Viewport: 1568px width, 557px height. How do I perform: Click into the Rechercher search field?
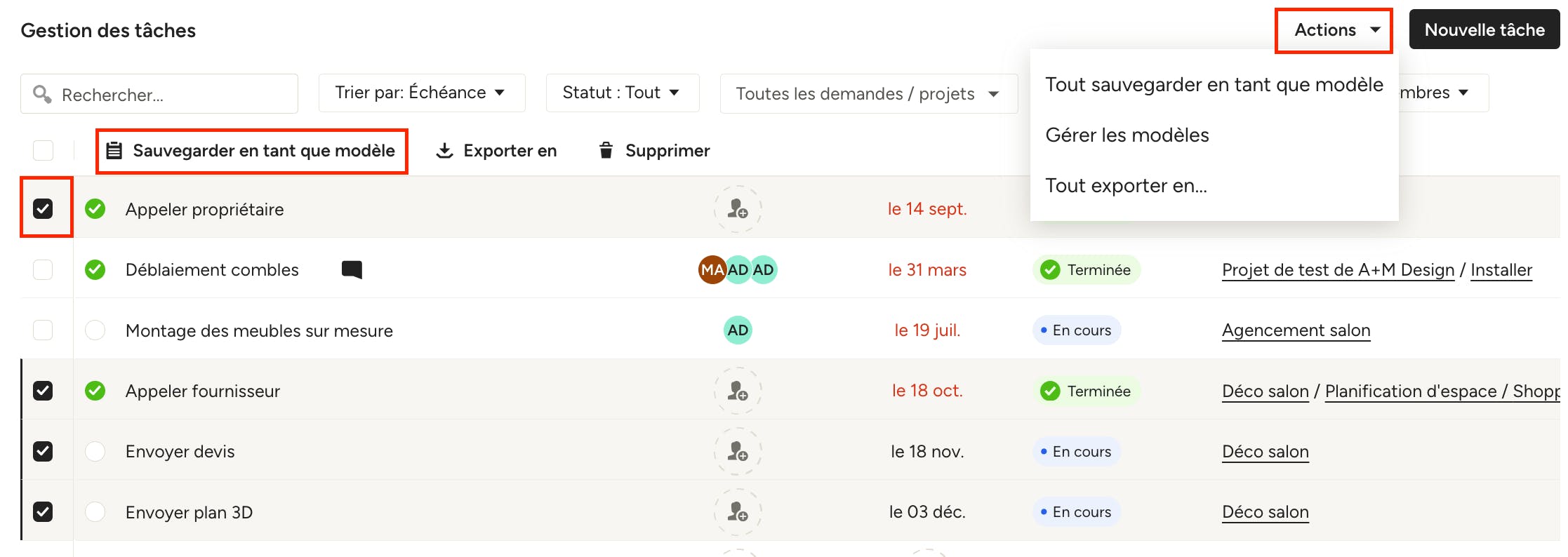[159, 94]
